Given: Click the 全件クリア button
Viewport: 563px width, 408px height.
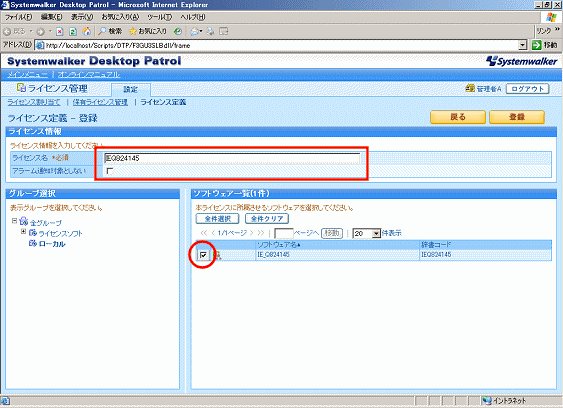Looking at the screenshot, I should pos(267,218).
